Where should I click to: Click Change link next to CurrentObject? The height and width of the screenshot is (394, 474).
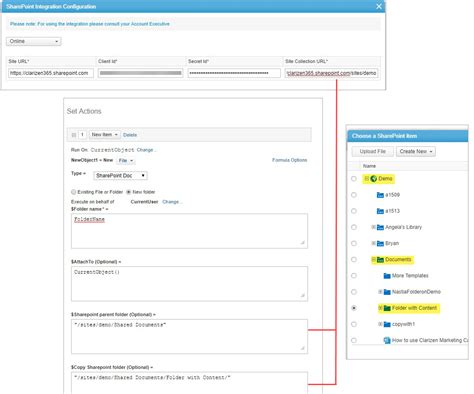pos(145,150)
